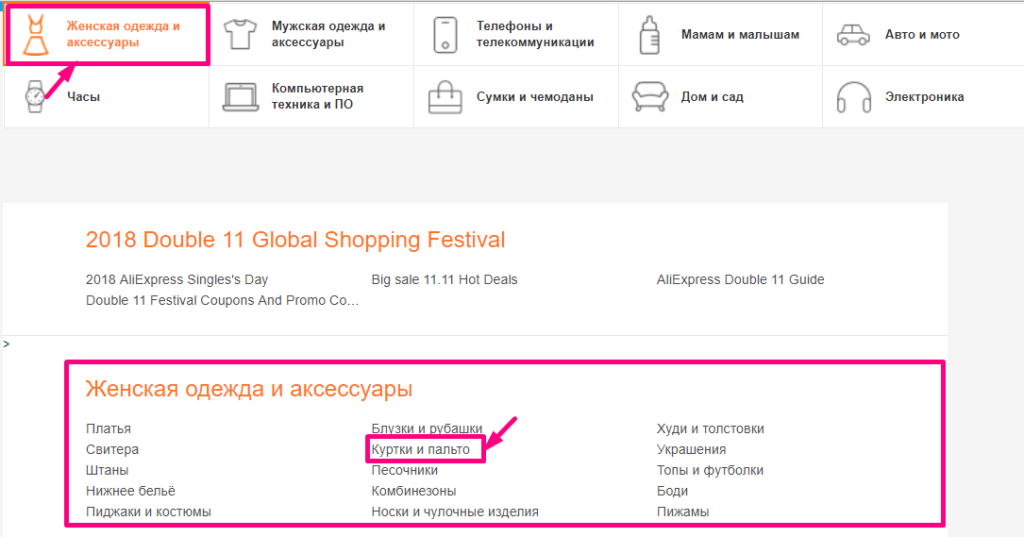Select Блузки и рубашки subcategory
The width and height of the screenshot is (1024, 537).
(x=427, y=429)
